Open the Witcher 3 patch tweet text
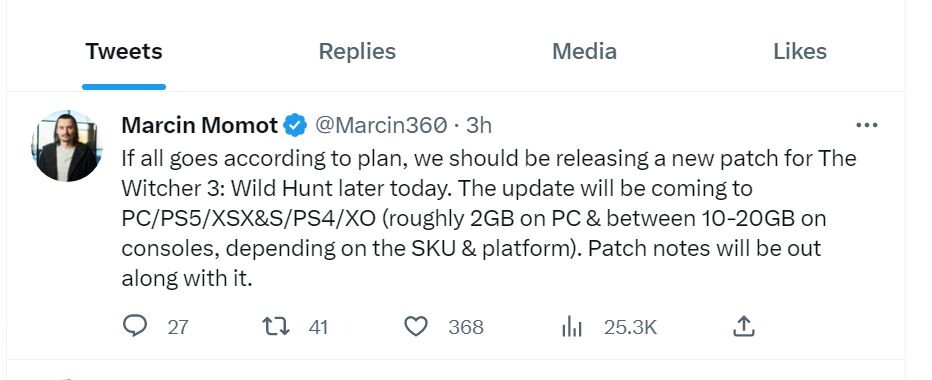The width and height of the screenshot is (932, 380). tap(489, 218)
